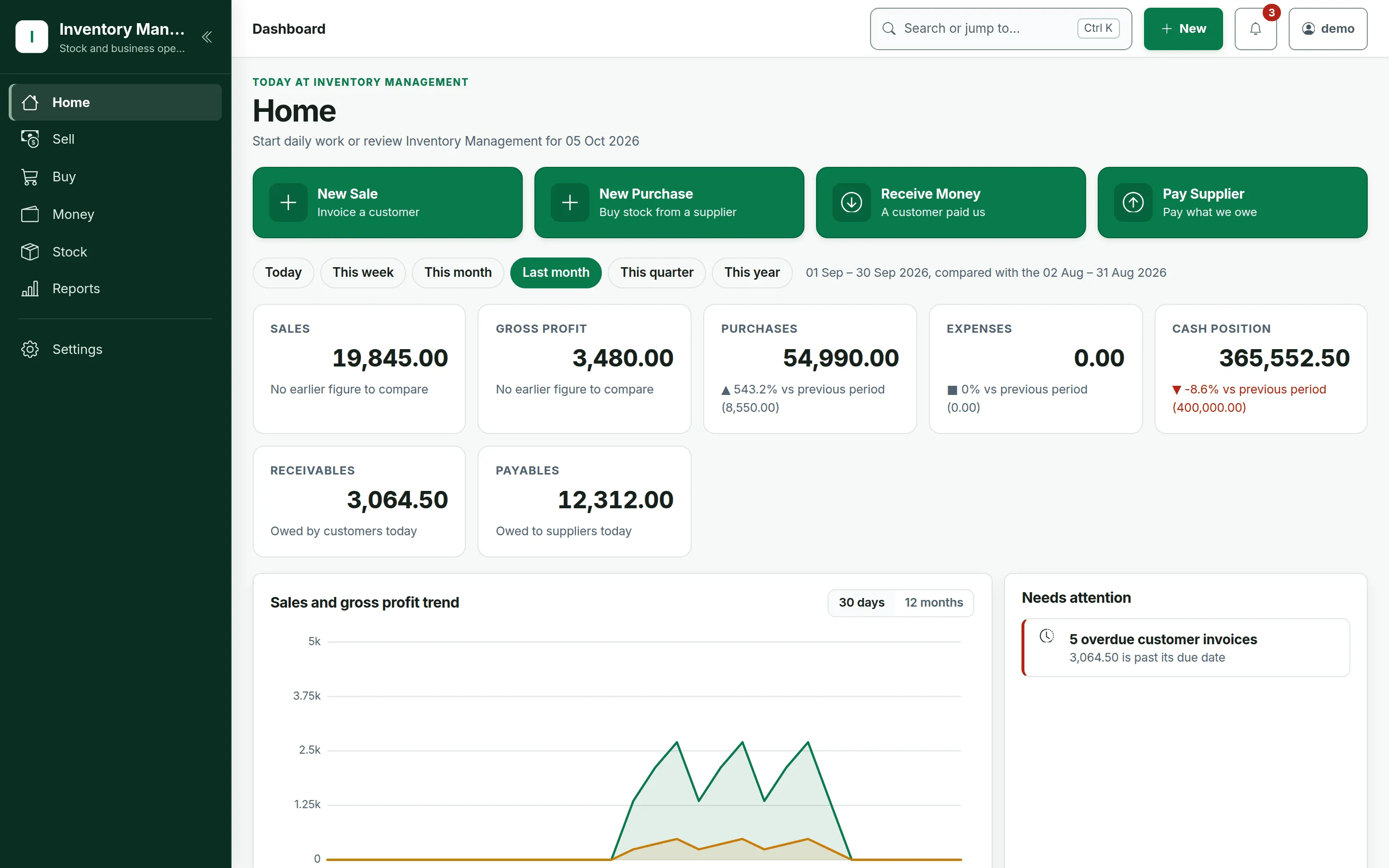The height and width of the screenshot is (868, 1389).
Task: Click the Cash Position value 365,552.50
Action: click(1284, 358)
